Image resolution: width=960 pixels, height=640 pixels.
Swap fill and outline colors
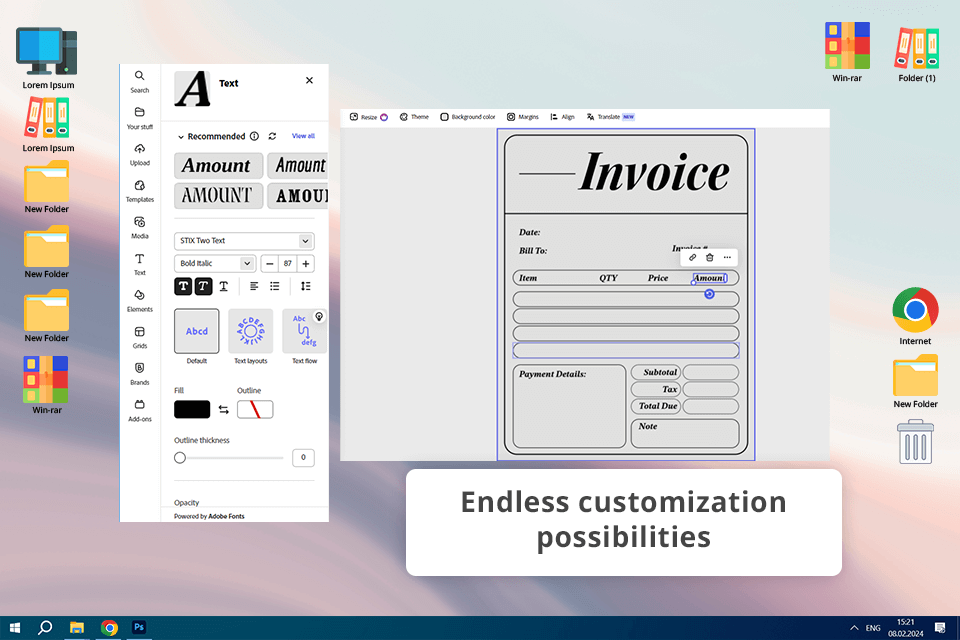[x=223, y=410]
